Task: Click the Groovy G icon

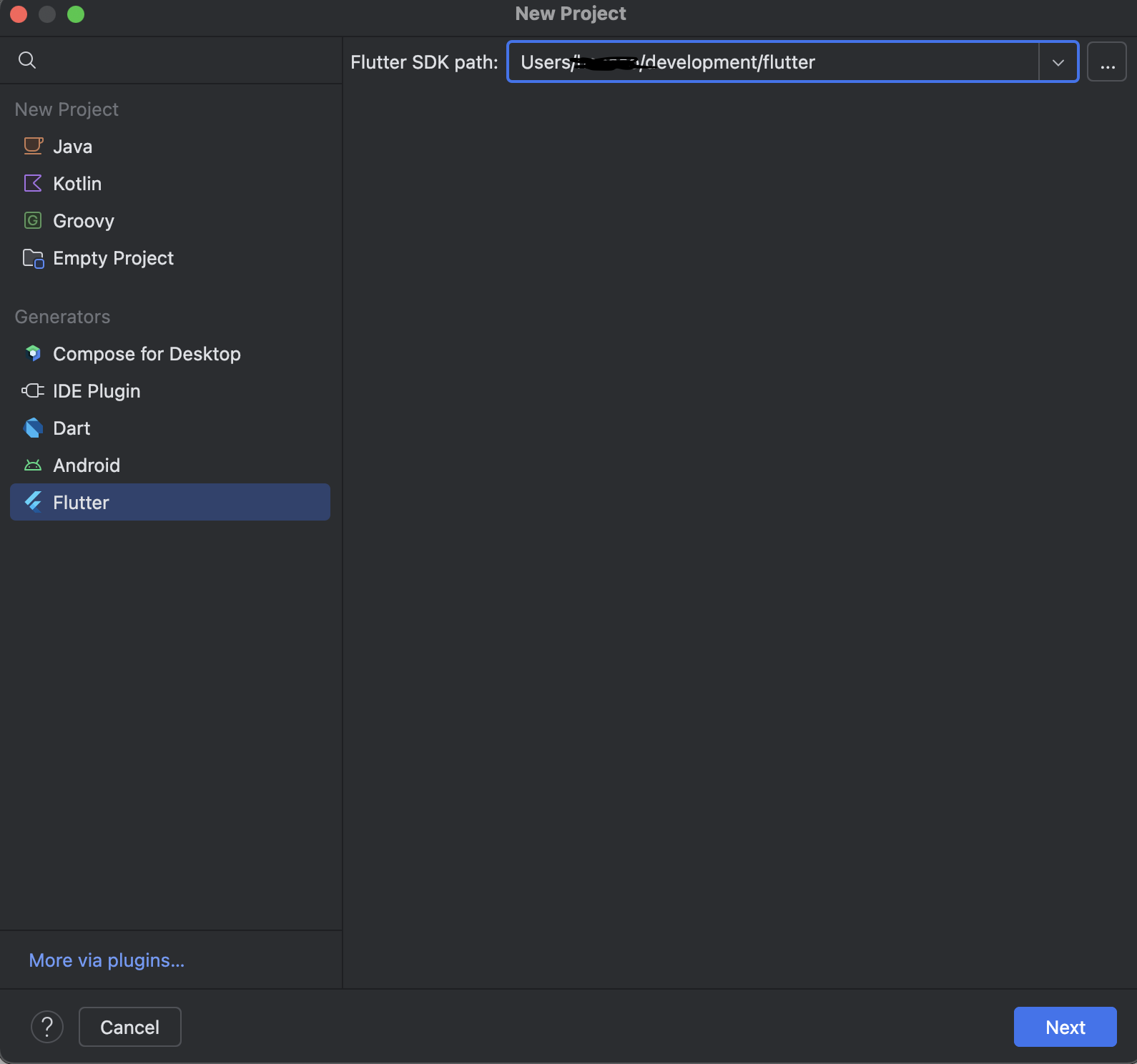Action: click(33, 220)
